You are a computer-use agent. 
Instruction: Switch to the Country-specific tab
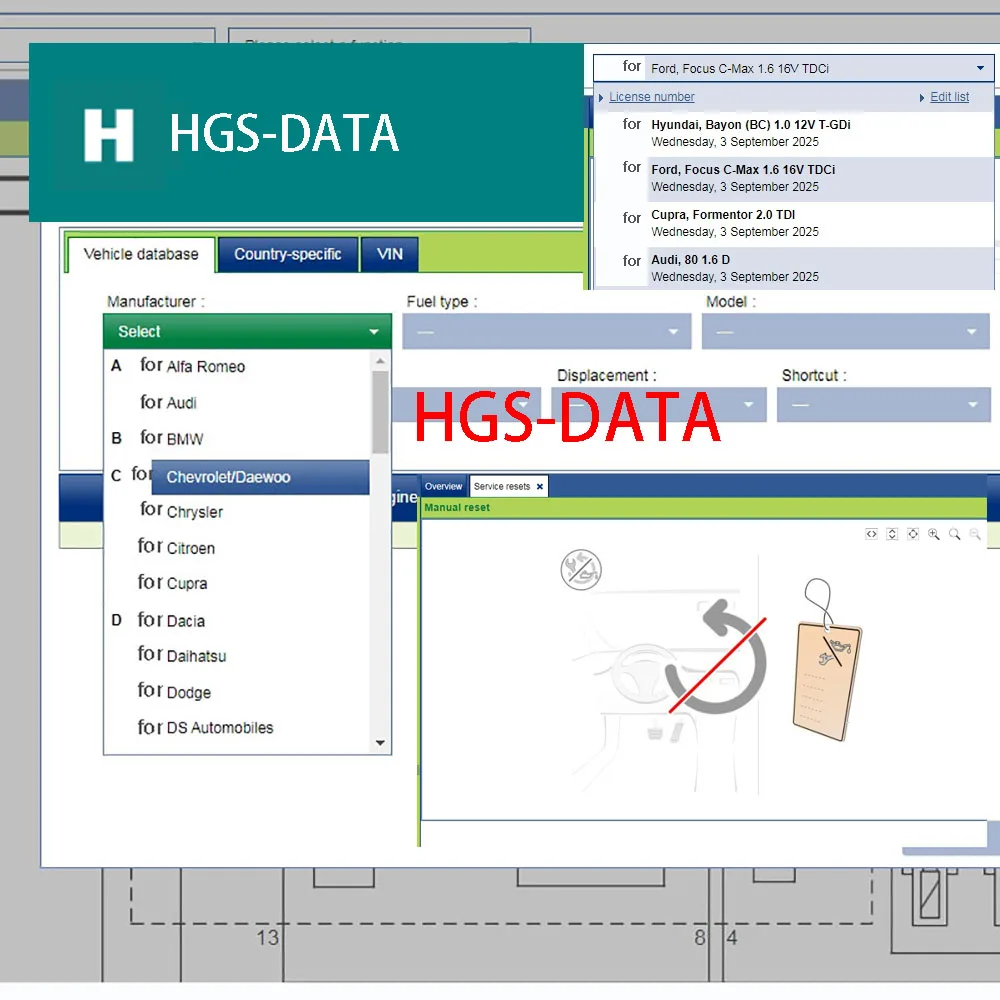coord(288,254)
